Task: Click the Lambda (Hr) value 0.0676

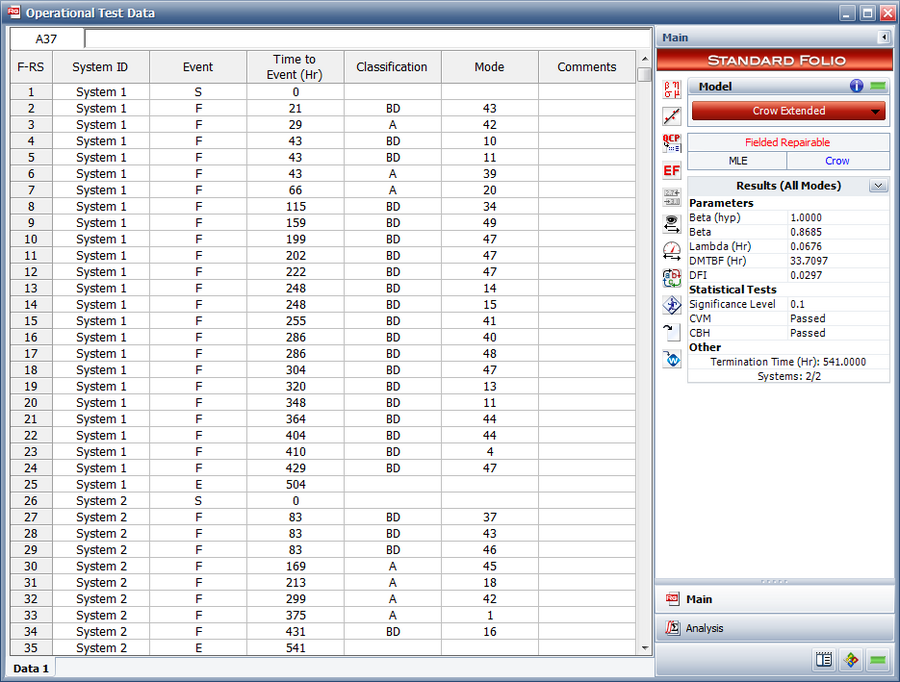Action: (806, 246)
